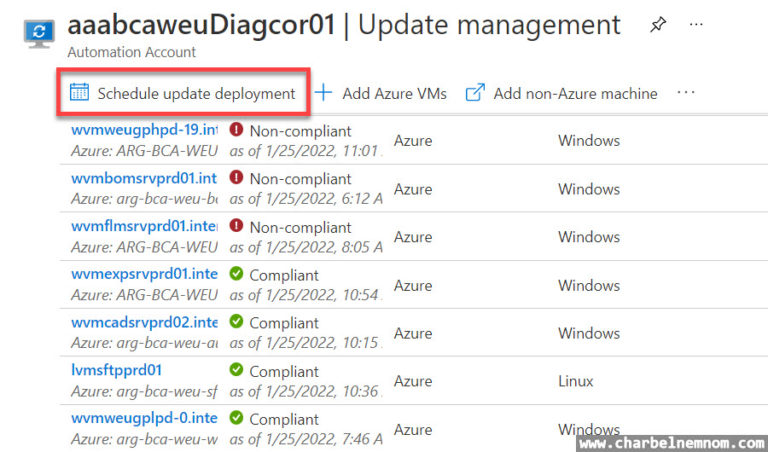Click Compliant status text for wvmcadsrvprd02
Image resolution: width=768 pixels, height=452 pixels.
coord(284,324)
